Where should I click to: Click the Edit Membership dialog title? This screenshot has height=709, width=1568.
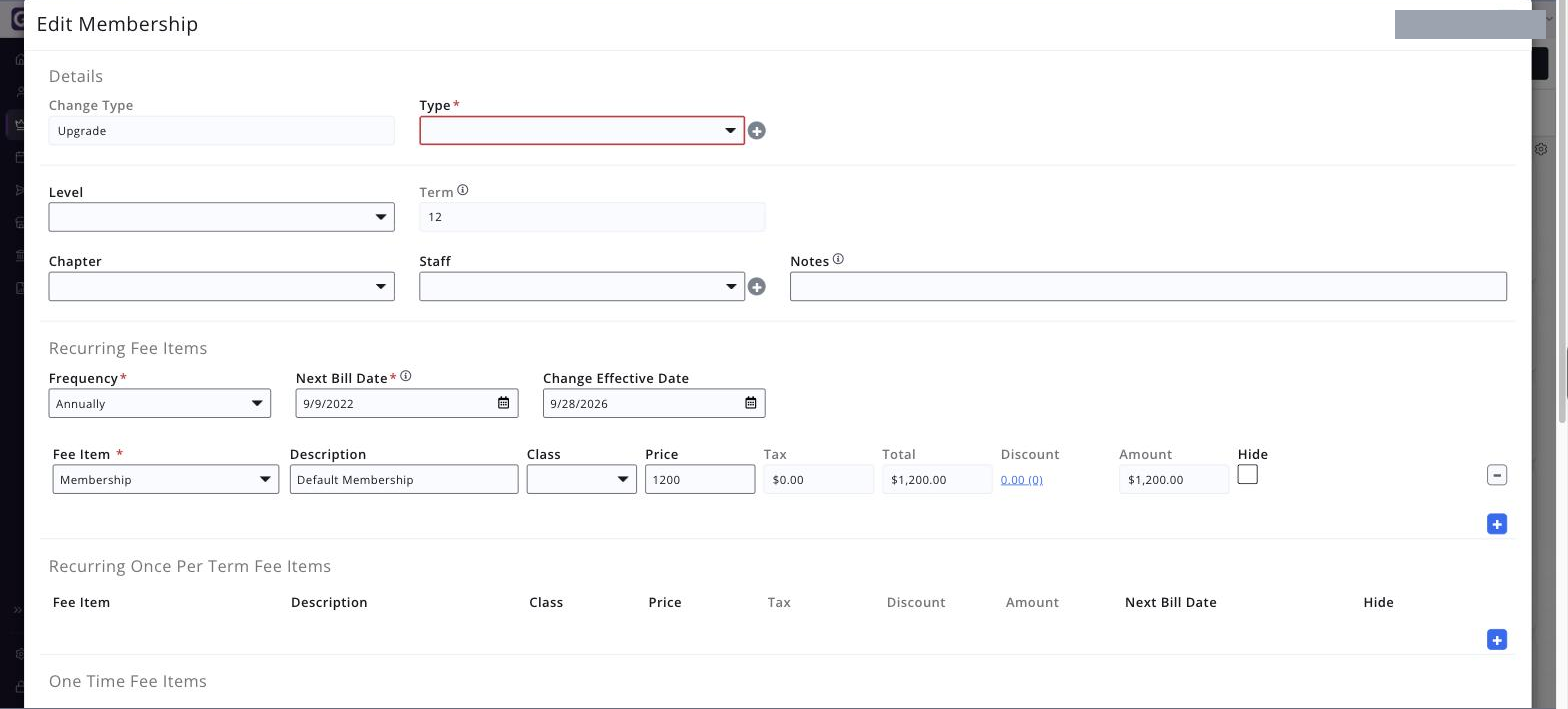[117, 24]
